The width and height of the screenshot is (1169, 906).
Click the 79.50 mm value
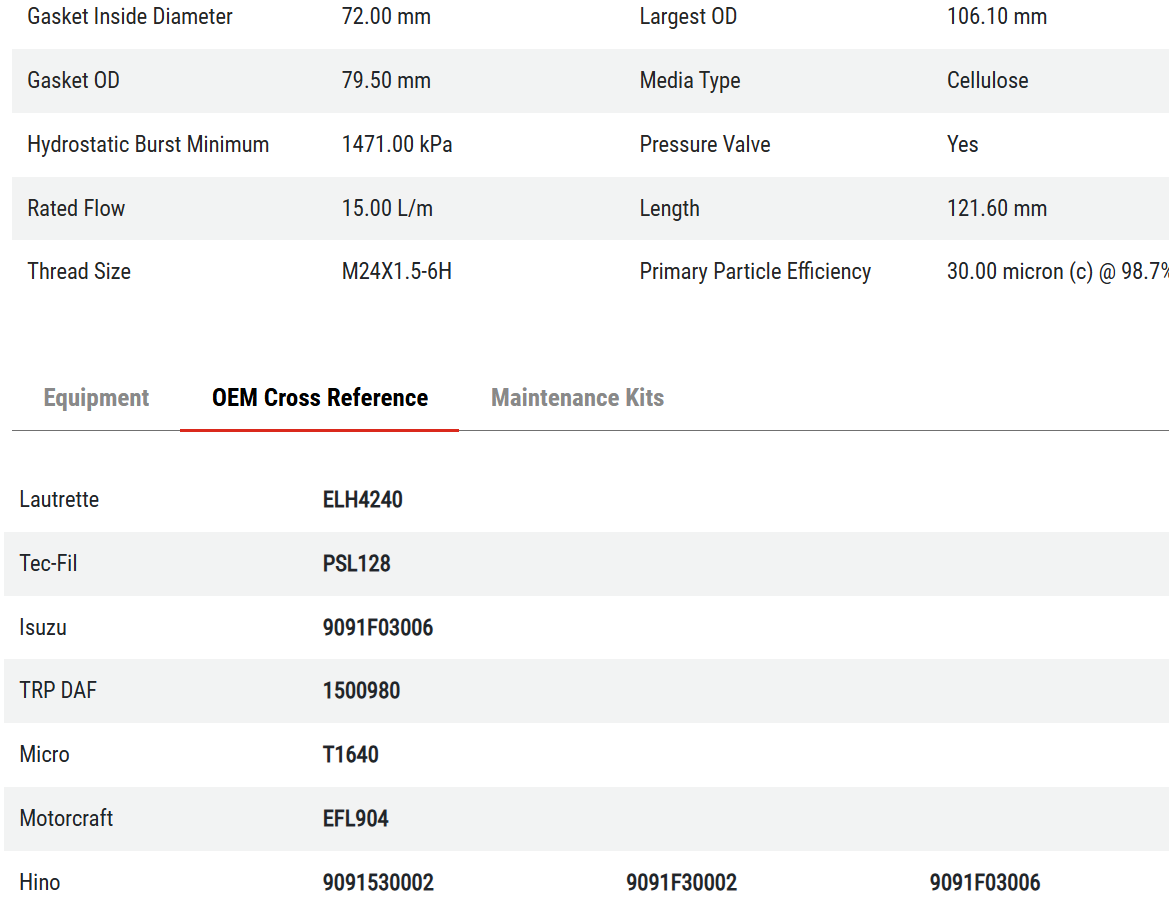coord(386,81)
